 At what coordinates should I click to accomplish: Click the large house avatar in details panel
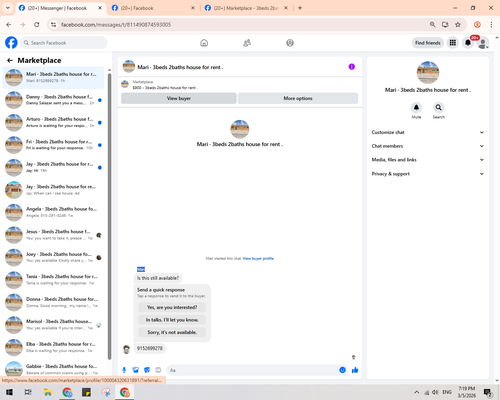coord(428,72)
